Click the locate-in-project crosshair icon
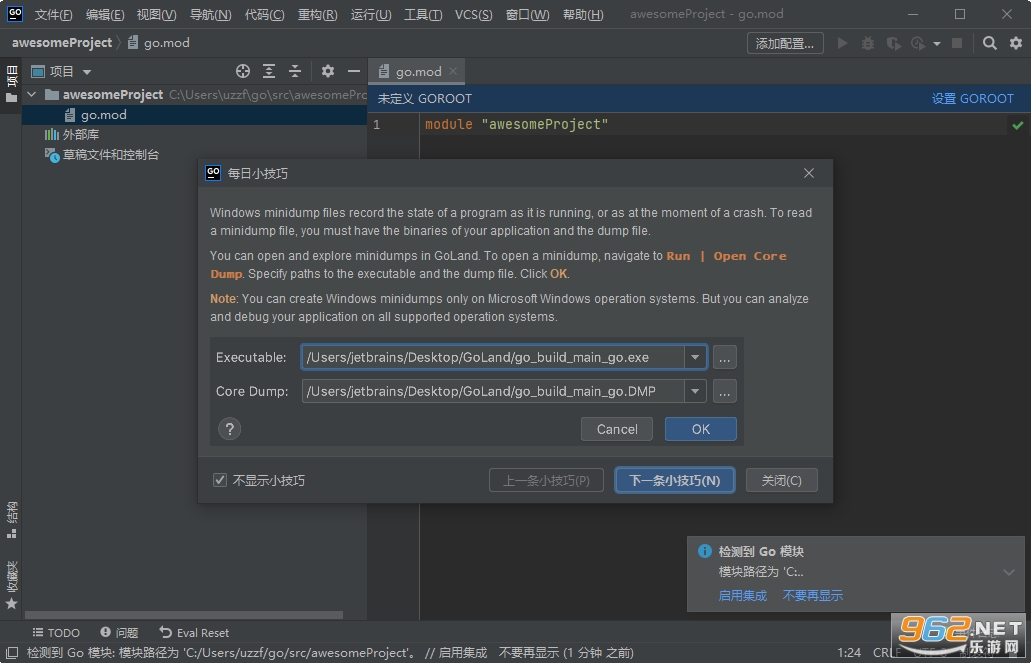Viewport: 1031px width, 663px height. [243, 71]
